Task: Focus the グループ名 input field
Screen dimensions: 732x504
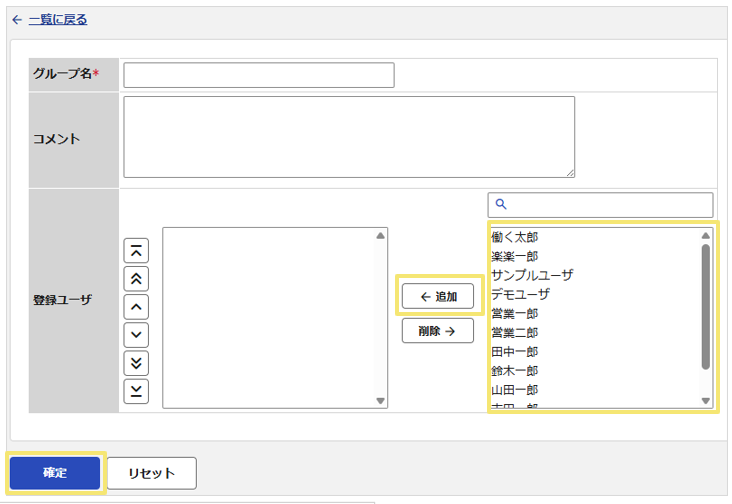Action: click(259, 75)
